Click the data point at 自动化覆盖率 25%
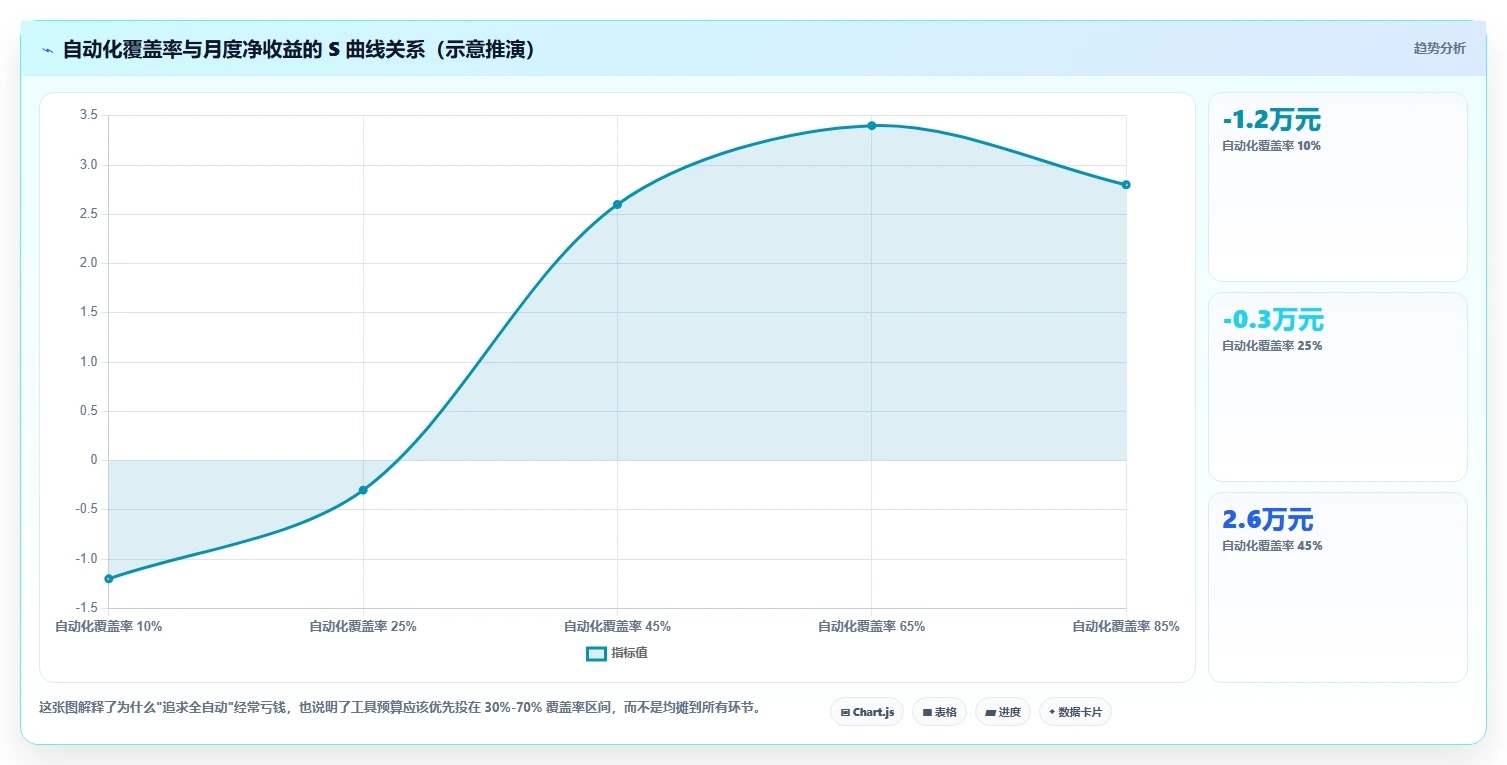 click(363, 490)
